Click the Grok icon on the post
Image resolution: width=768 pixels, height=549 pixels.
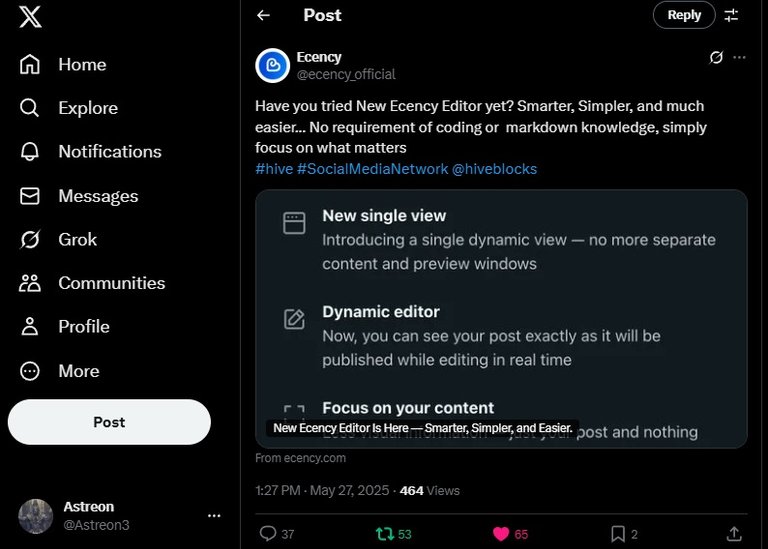point(716,57)
